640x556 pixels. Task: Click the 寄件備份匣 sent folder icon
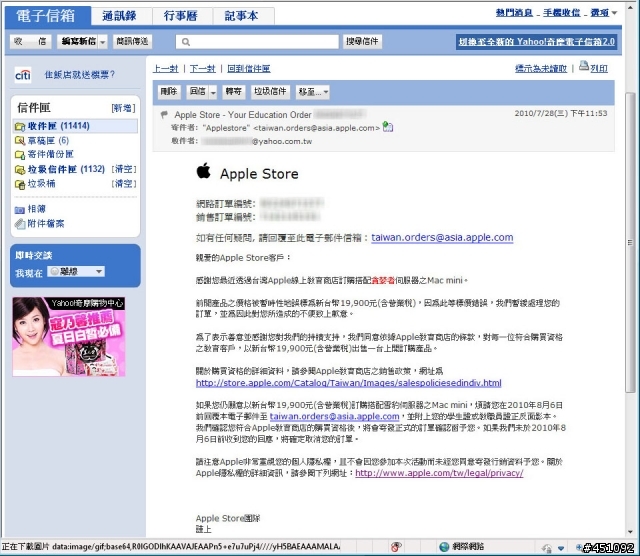pos(20,155)
